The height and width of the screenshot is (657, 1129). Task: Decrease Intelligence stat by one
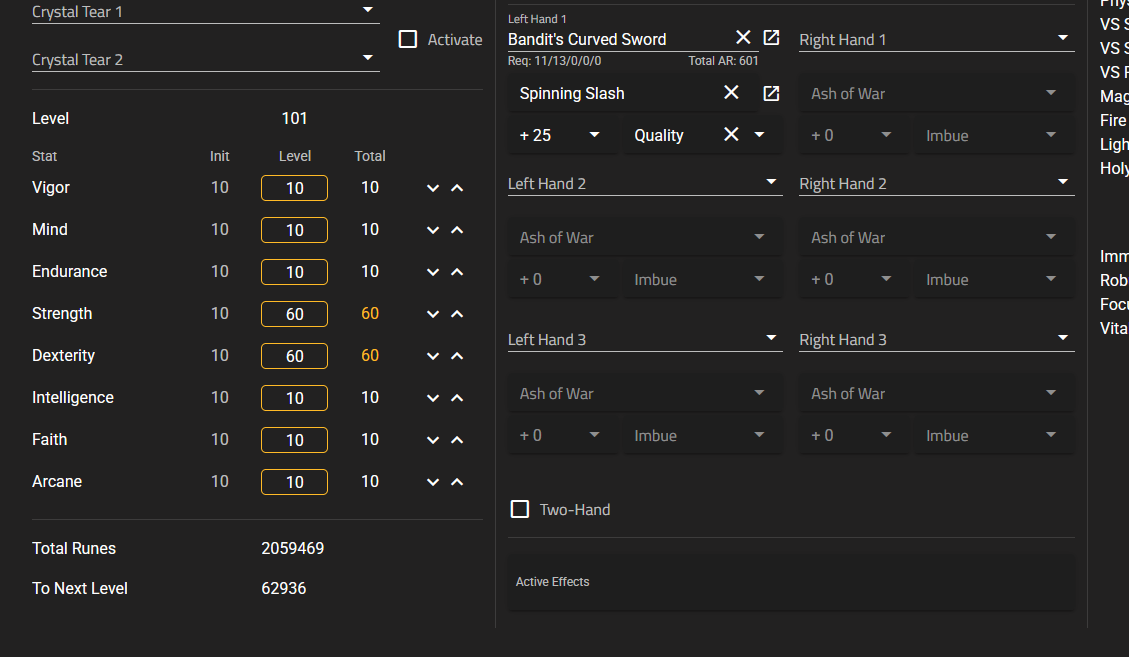[x=433, y=398]
